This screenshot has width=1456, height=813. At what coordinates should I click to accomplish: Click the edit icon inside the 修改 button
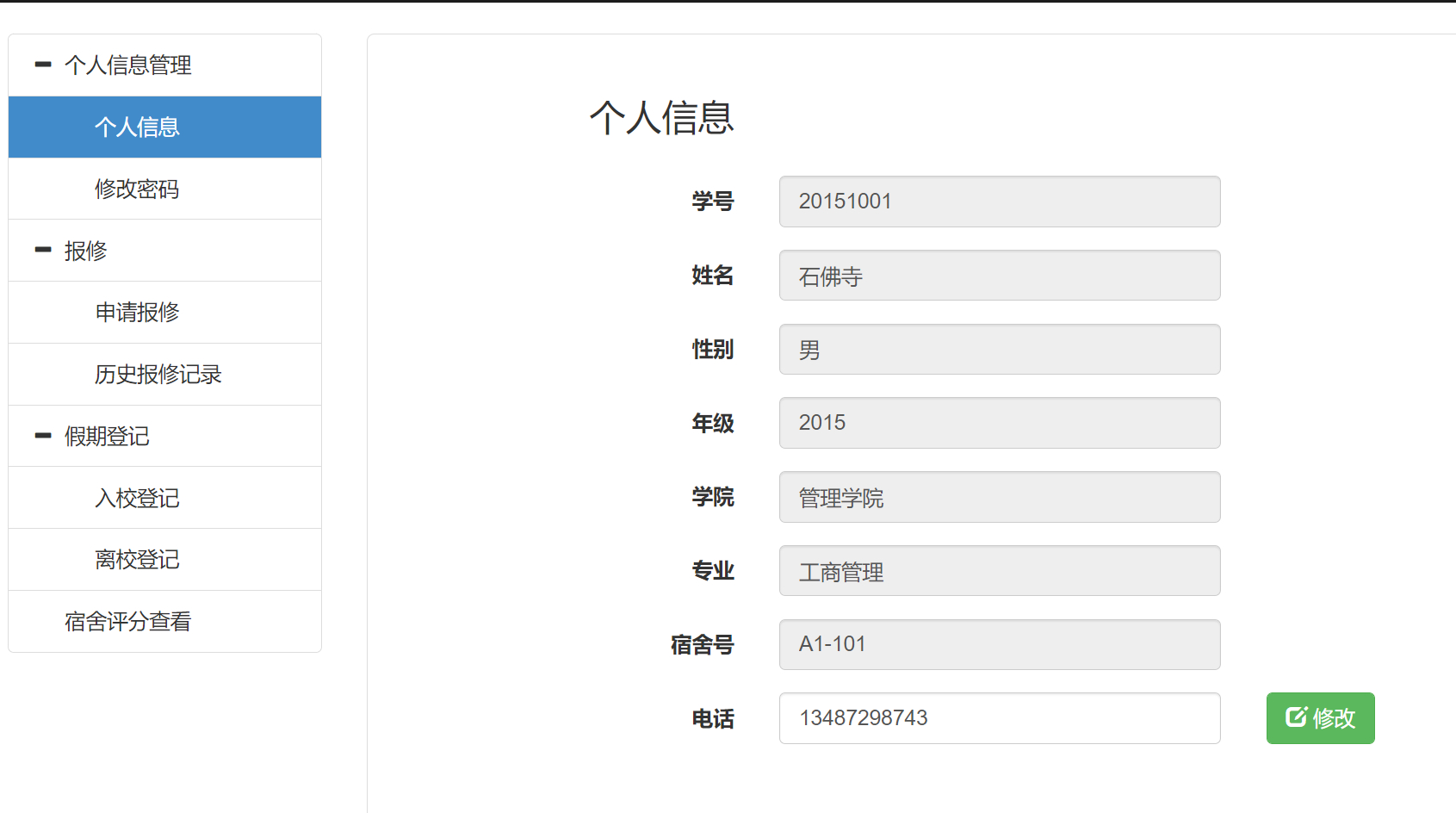tap(1297, 717)
